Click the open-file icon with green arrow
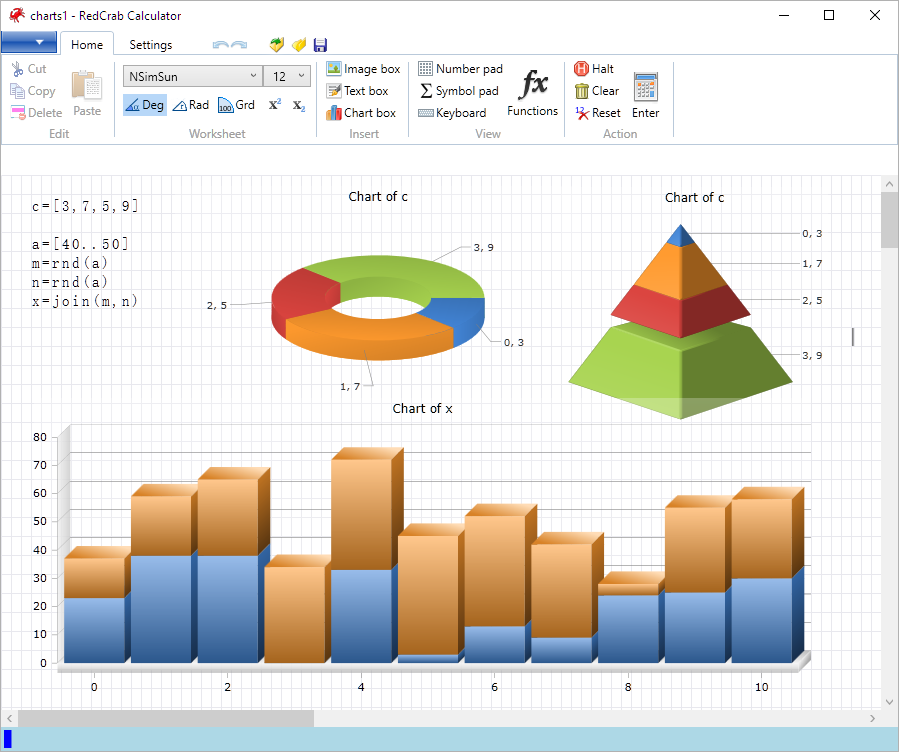The image size is (899, 752). pyautogui.click(x=277, y=45)
